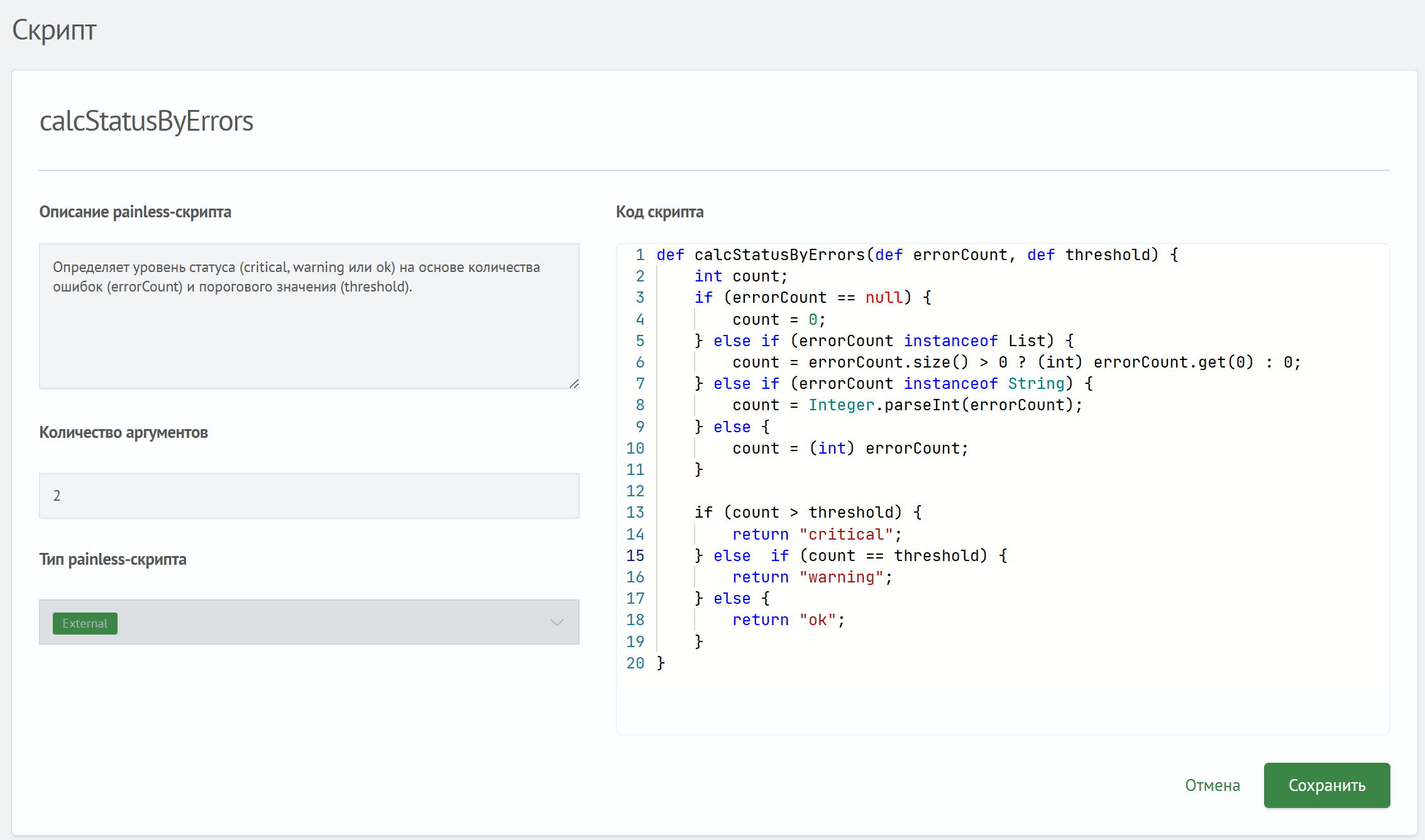Click the description textarea resize handle

pos(573,383)
